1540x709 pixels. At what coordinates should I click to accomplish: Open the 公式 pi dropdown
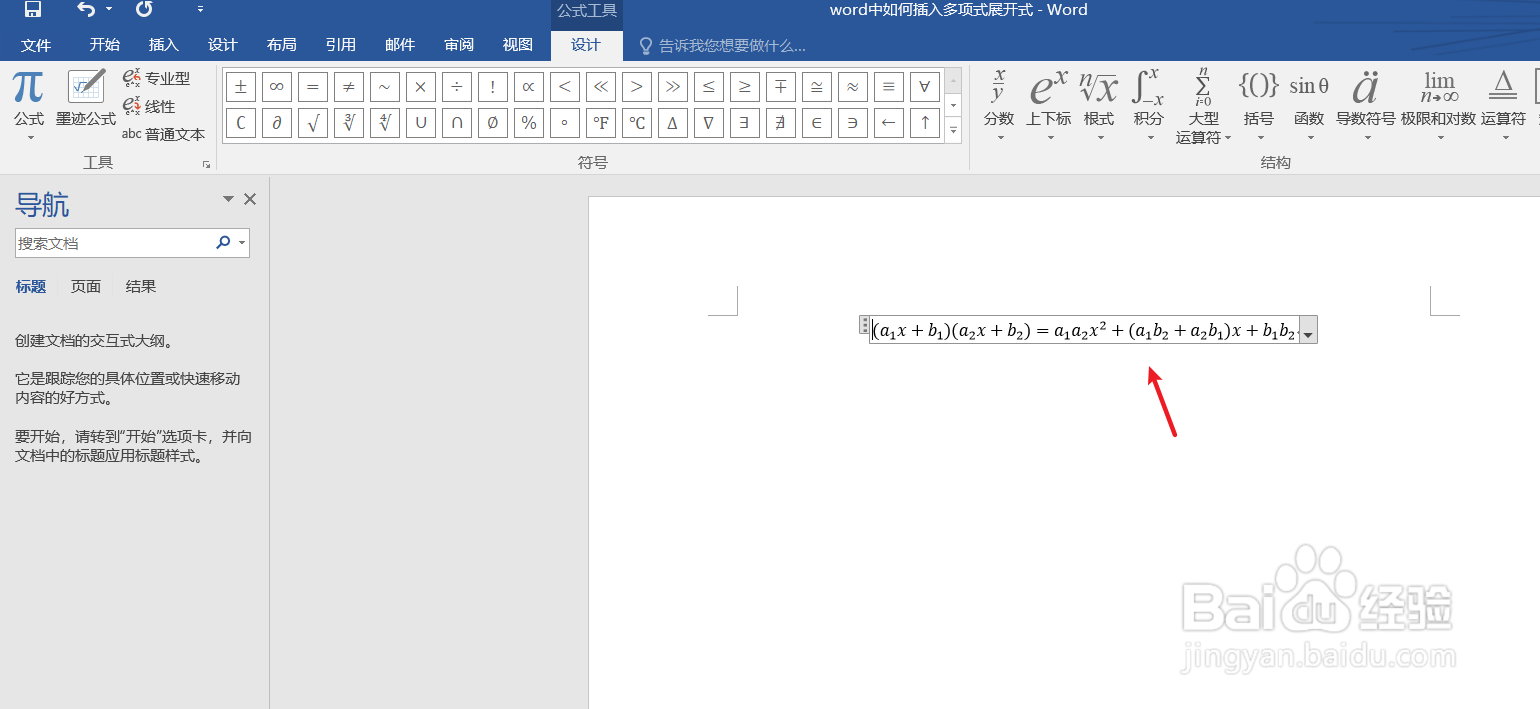click(29, 106)
